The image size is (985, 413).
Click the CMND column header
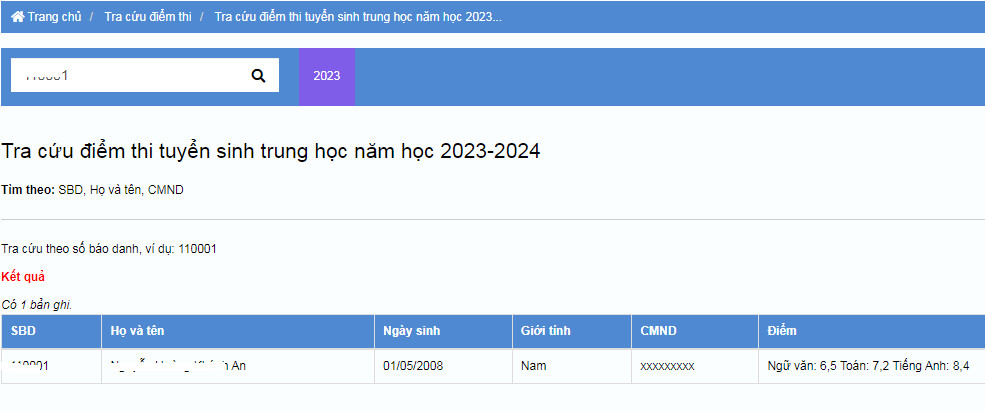coord(695,331)
